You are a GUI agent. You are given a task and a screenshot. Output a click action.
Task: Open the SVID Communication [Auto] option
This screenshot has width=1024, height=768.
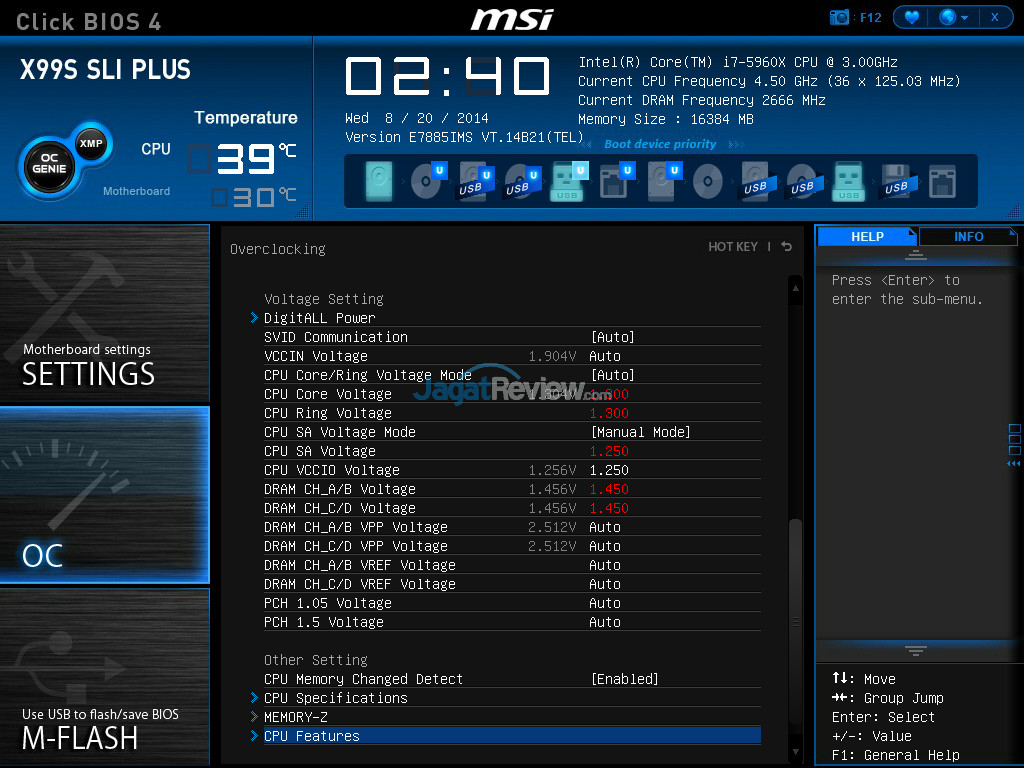click(x=613, y=337)
